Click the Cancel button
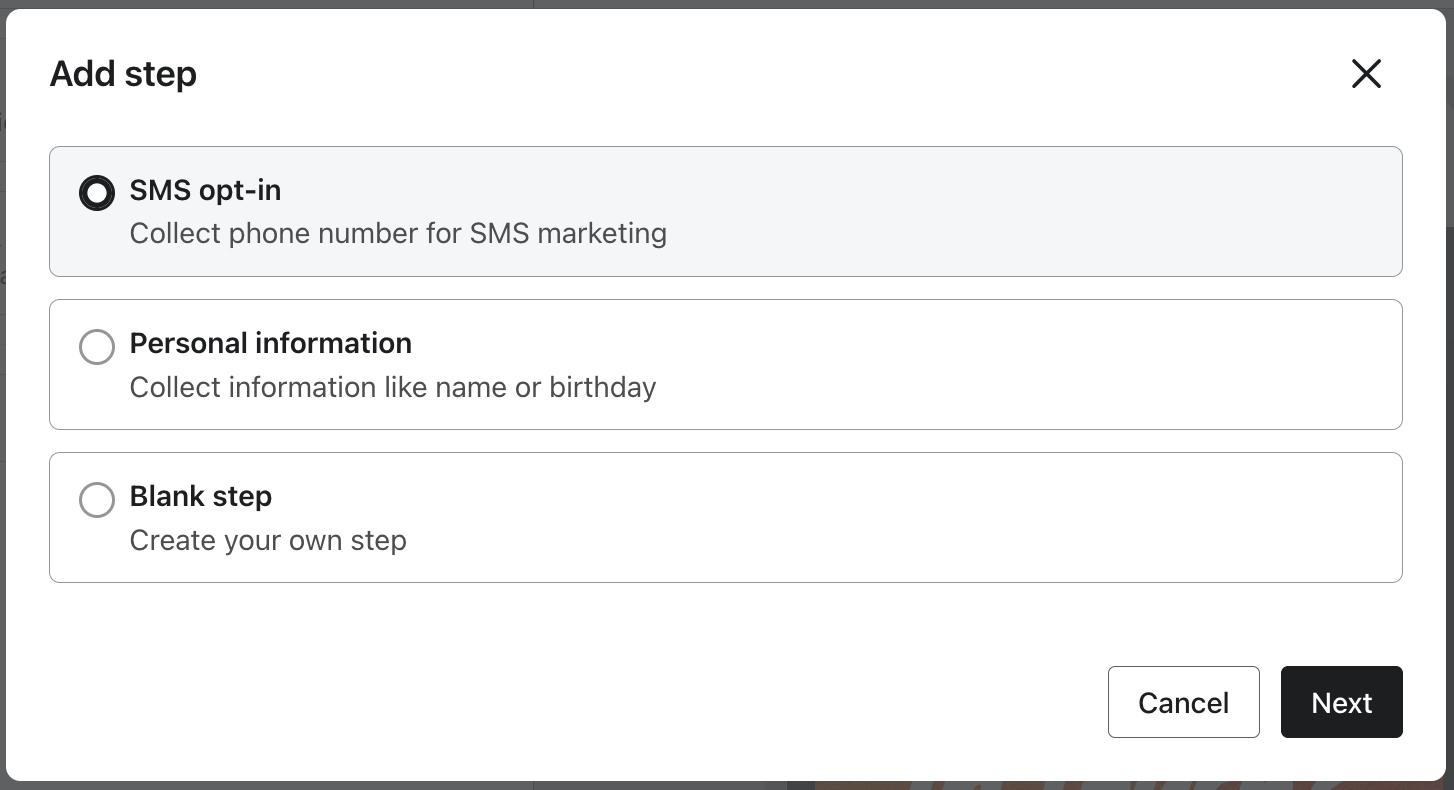The height and width of the screenshot is (790, 1454). tap(1184, 702)
